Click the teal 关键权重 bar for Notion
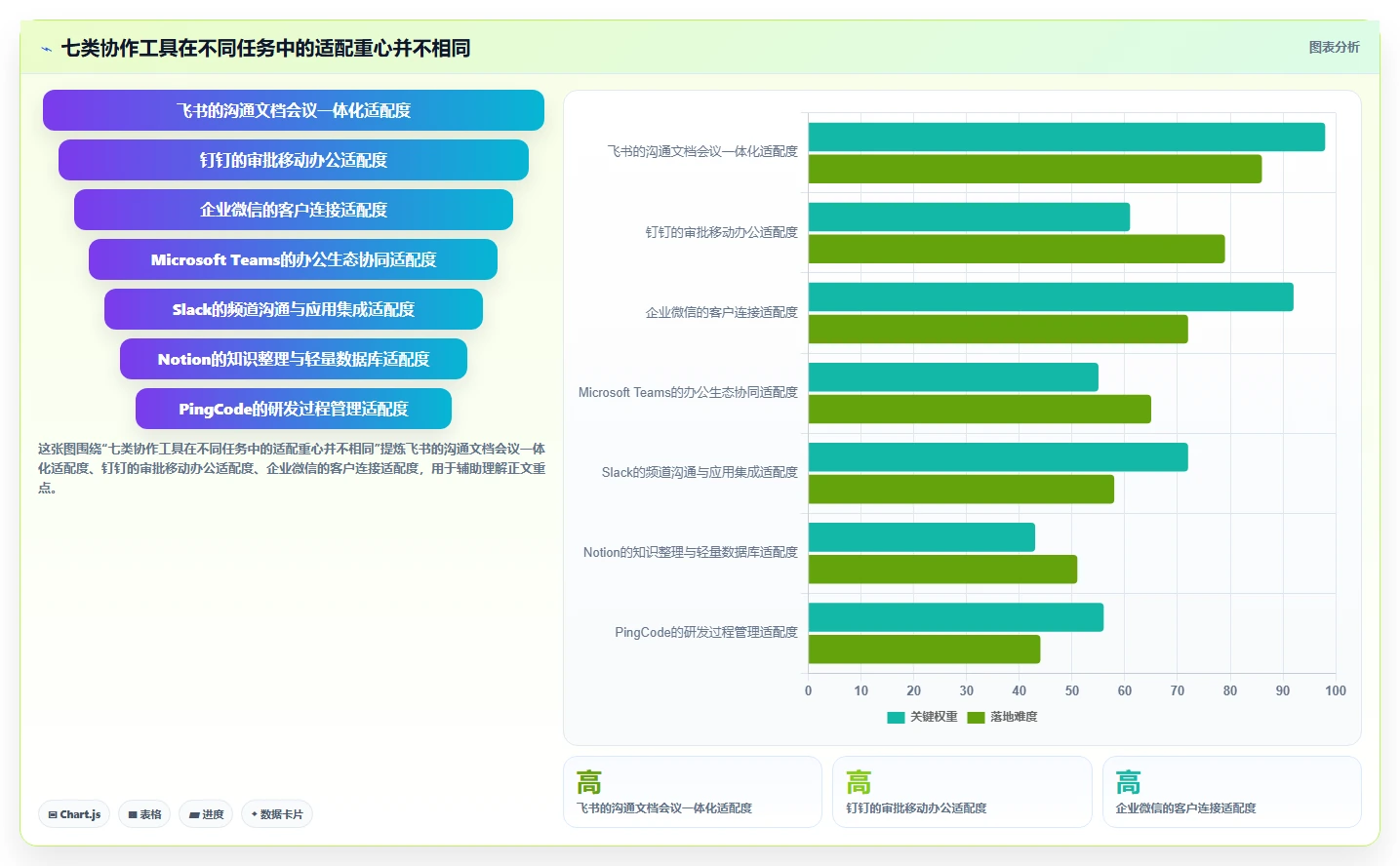 pyautogui.click(x=922, y=537)
